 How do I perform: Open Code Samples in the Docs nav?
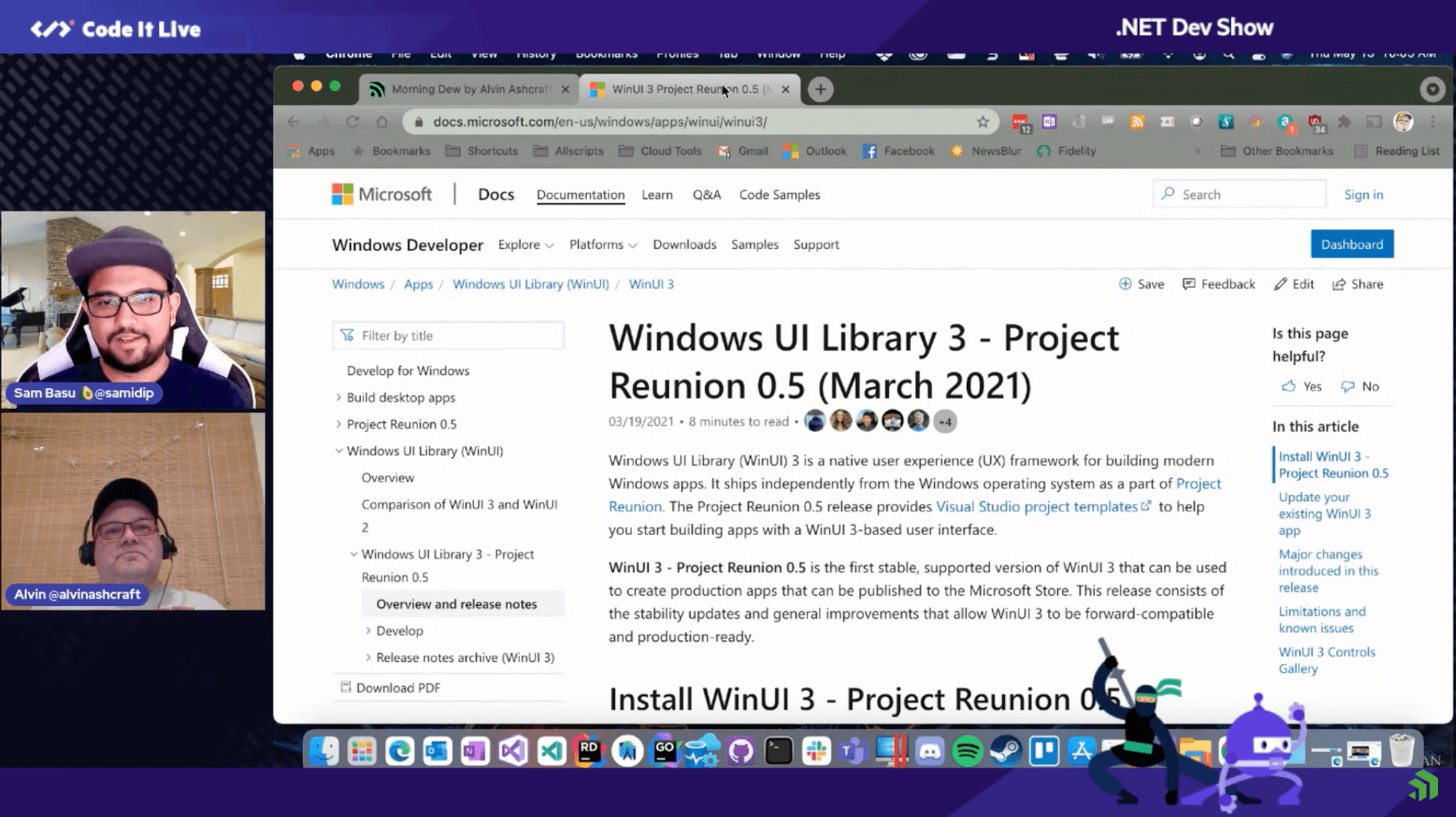pos(780,195)
